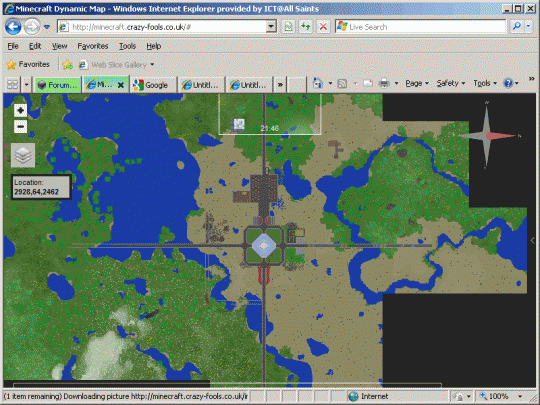Viewport: 540px width, 405px height.
Task: Open the Edit menu
Action: click(x=35, y=46)
